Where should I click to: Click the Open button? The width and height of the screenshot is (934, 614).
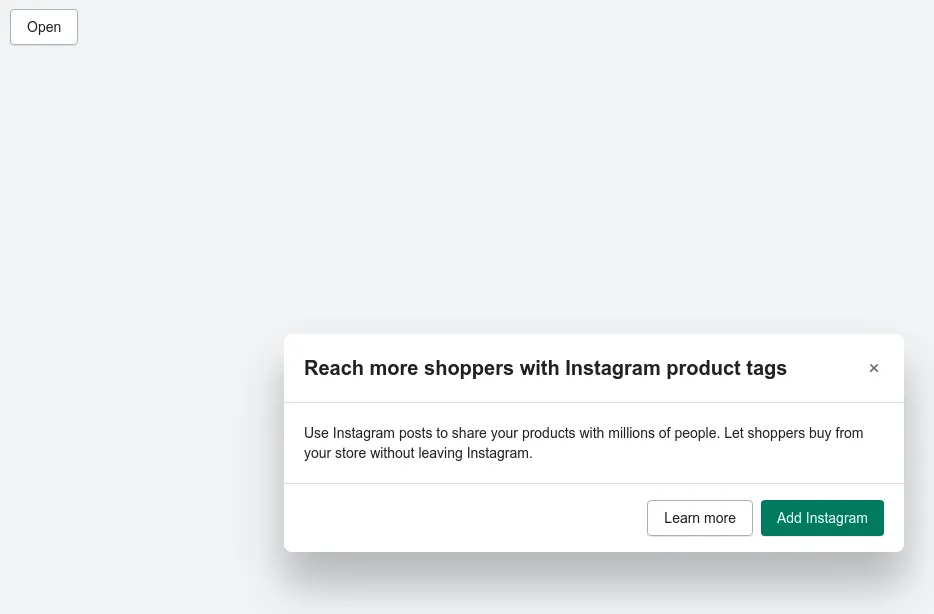(44, 27)
